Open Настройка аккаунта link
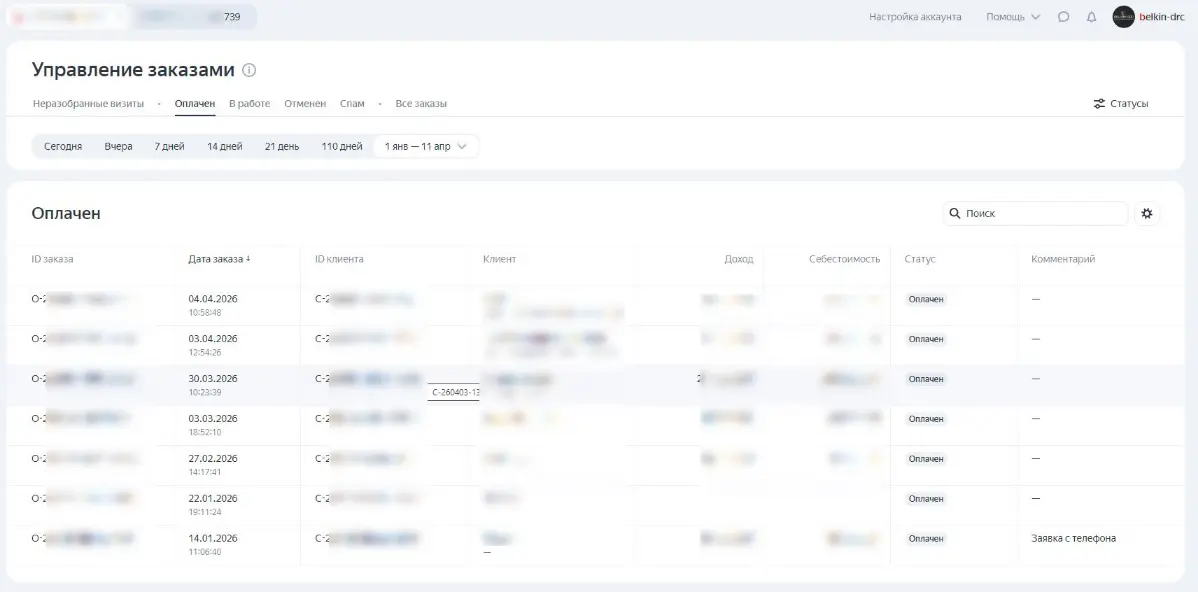This screenshot has height=592, width=1198. 915,17
